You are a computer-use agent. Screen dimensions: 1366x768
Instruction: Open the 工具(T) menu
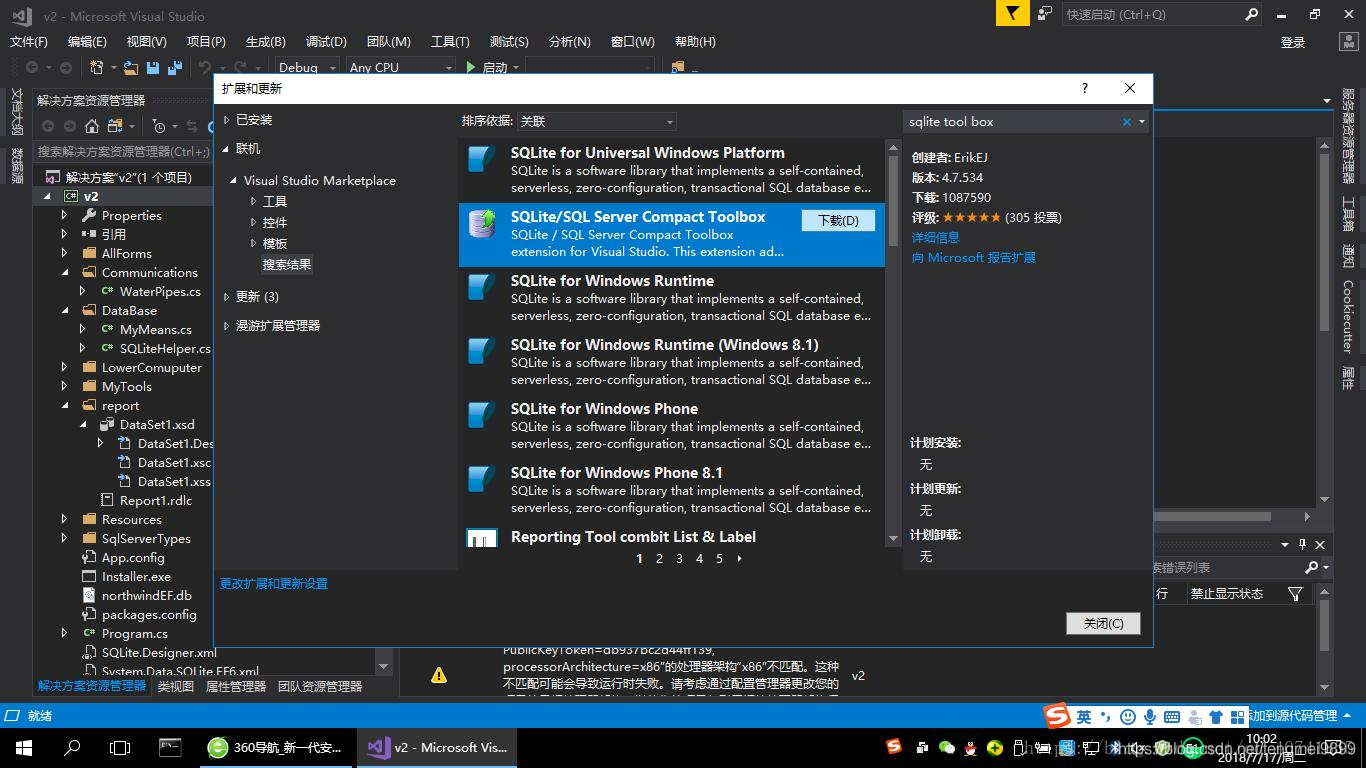450,41
